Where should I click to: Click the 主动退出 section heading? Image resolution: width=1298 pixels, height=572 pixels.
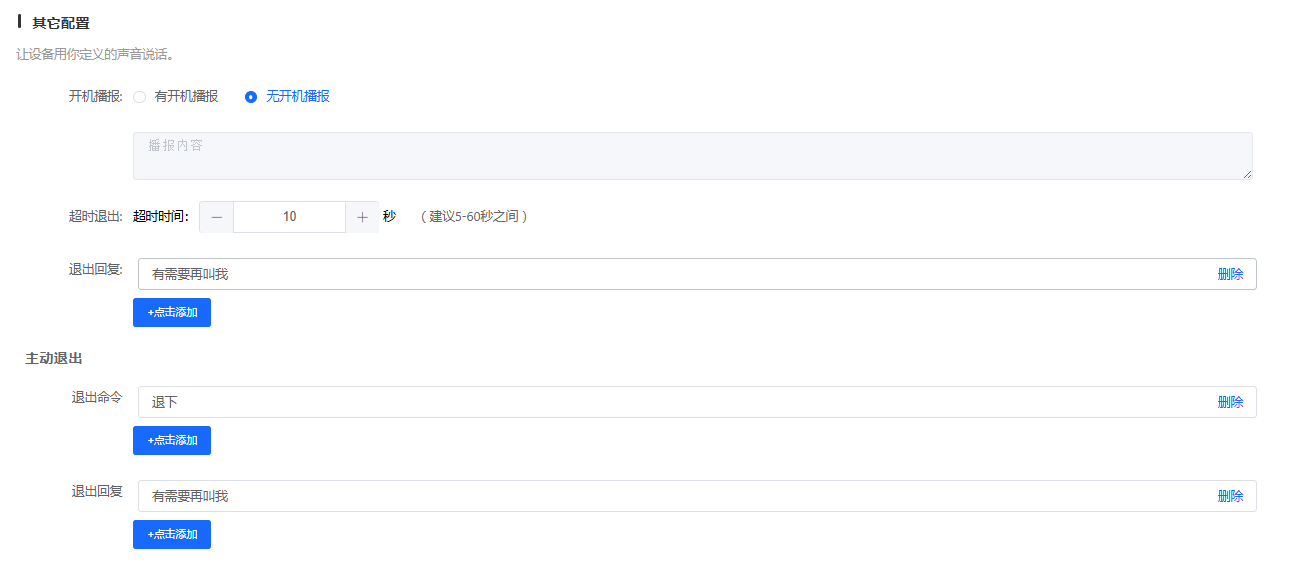pos(54,358)
